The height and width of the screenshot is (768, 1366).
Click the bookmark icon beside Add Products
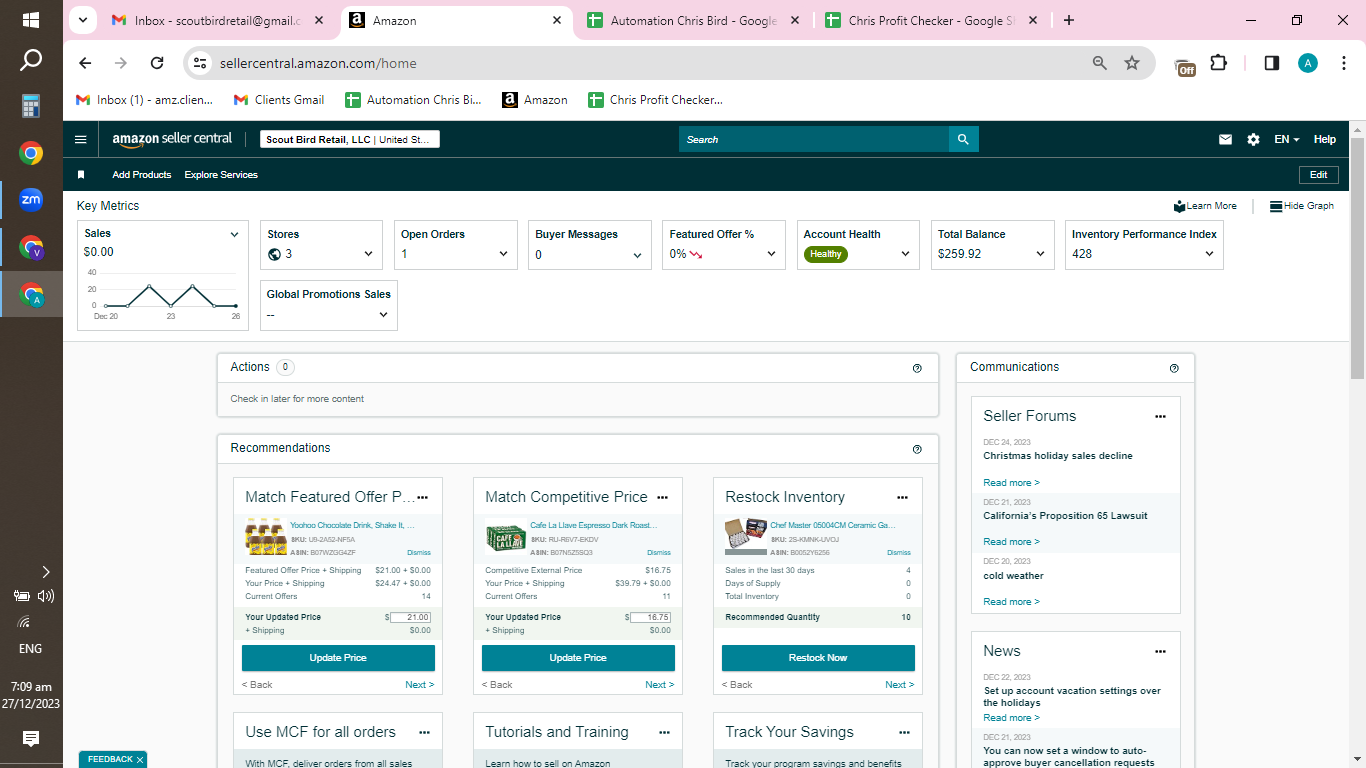click(x=81, y=175)
